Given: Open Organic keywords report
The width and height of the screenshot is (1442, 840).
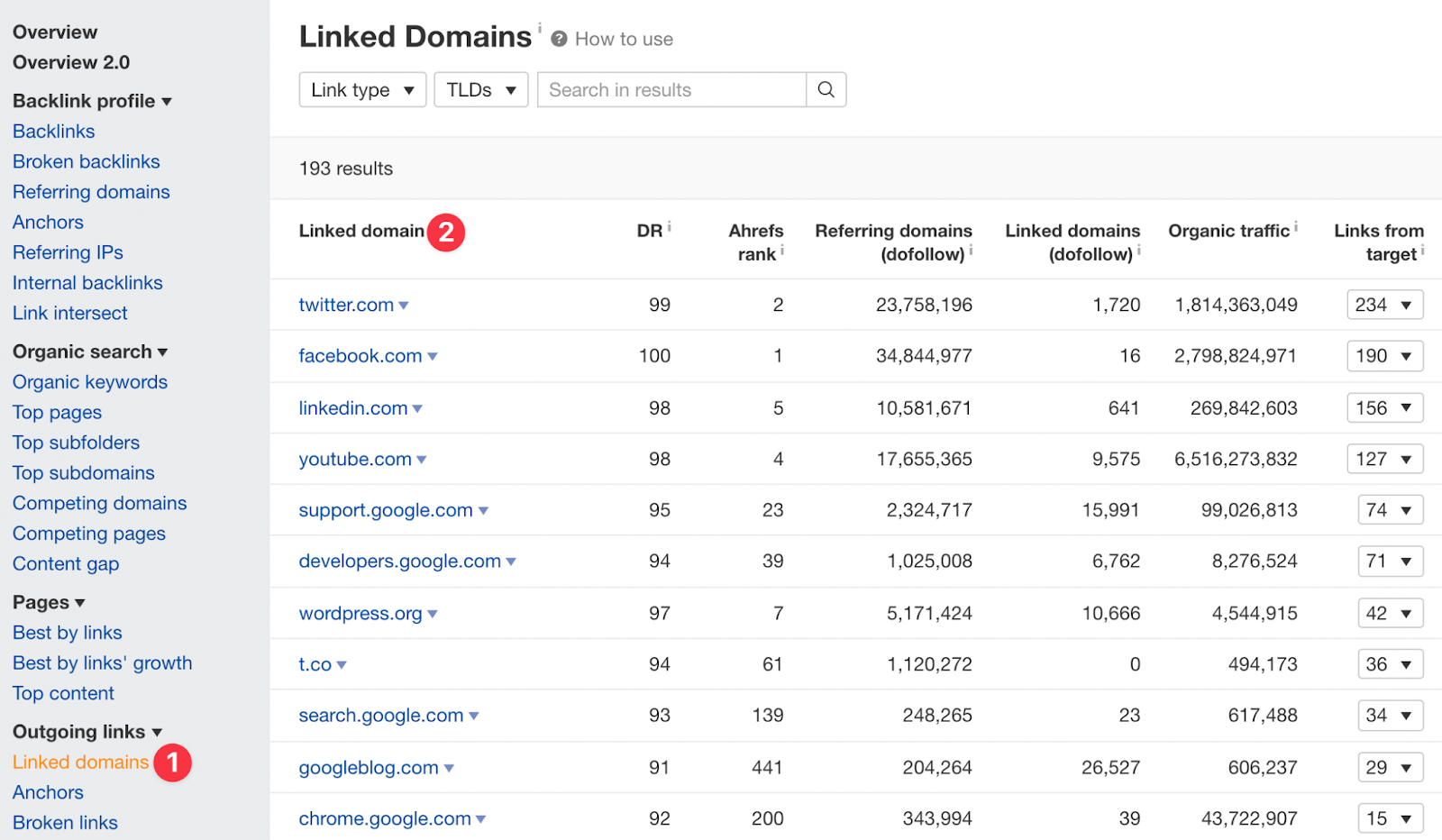Looking at the screenshot, I should 90,382.
